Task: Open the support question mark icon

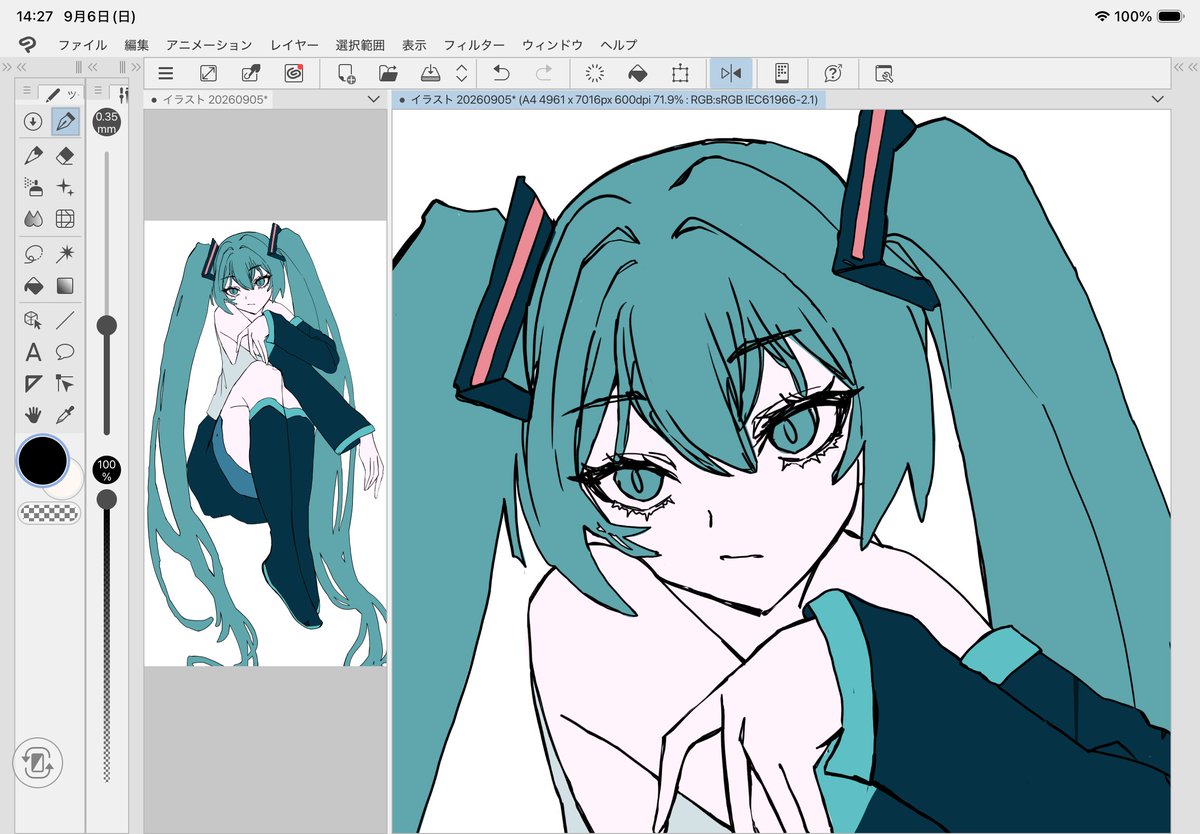Action: (833, 73)
